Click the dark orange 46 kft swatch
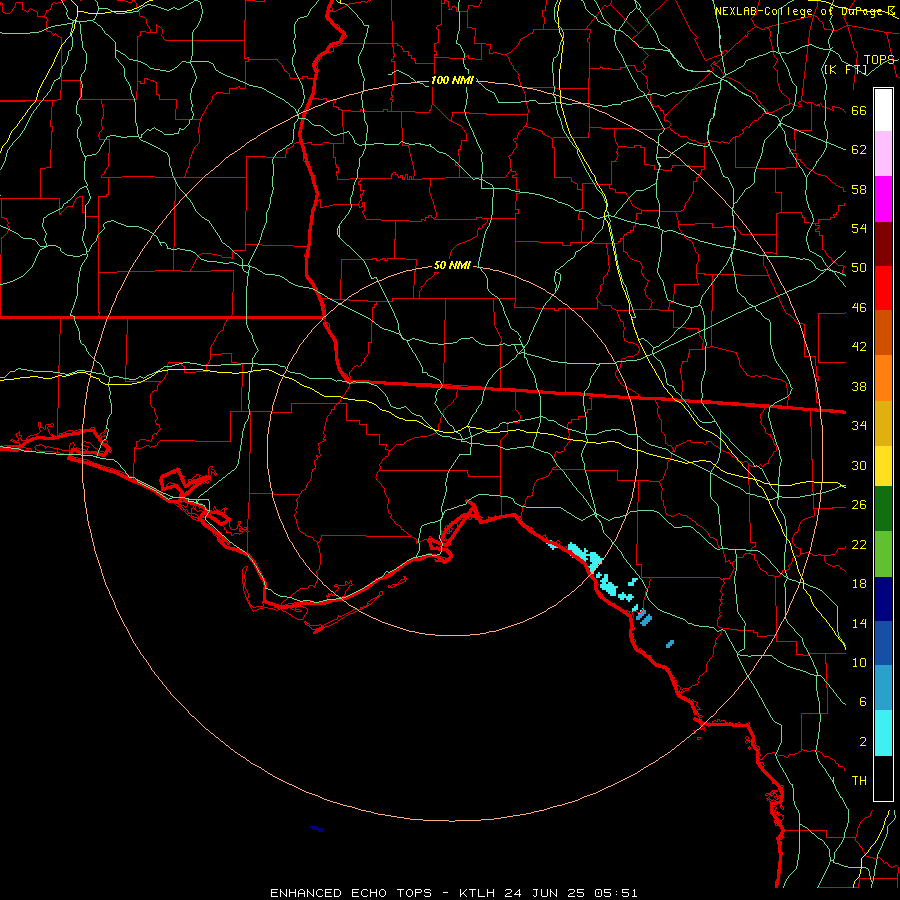 coord(883,333)
